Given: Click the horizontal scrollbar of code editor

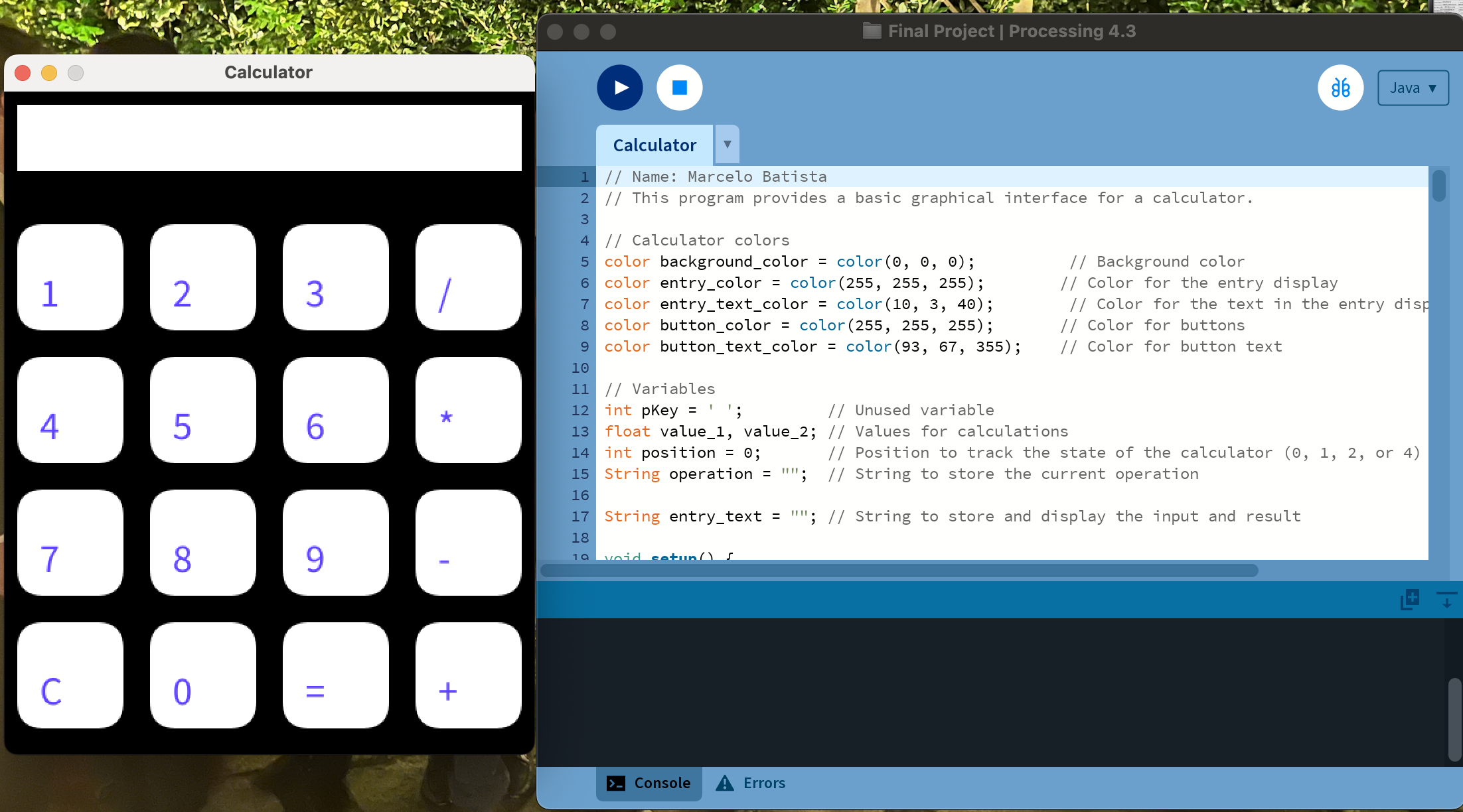Looking at the screenshot, I should [899, 571].
